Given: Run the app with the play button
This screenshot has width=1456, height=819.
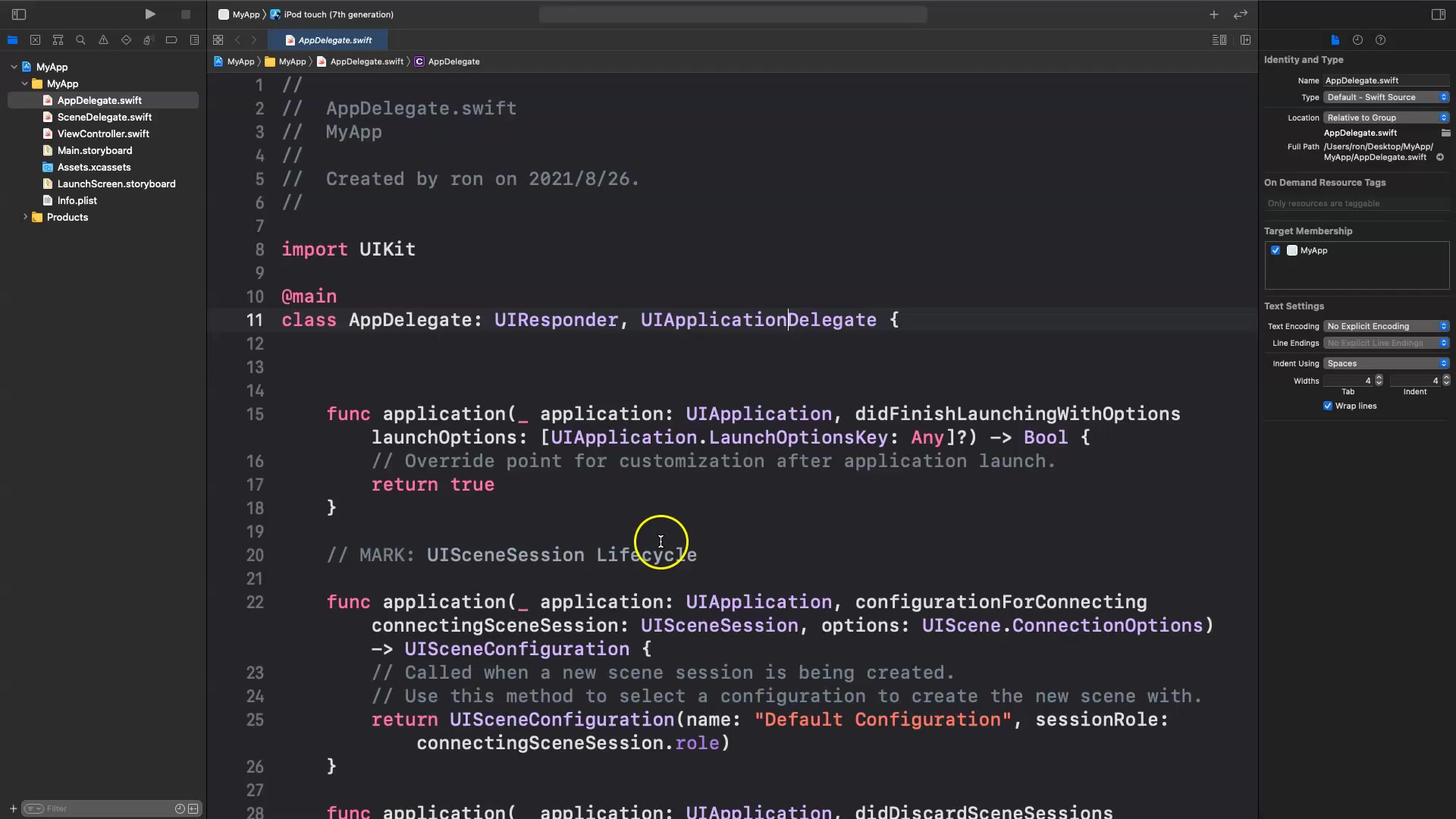Looking at the screenshot, I should [x=150, y=14].
